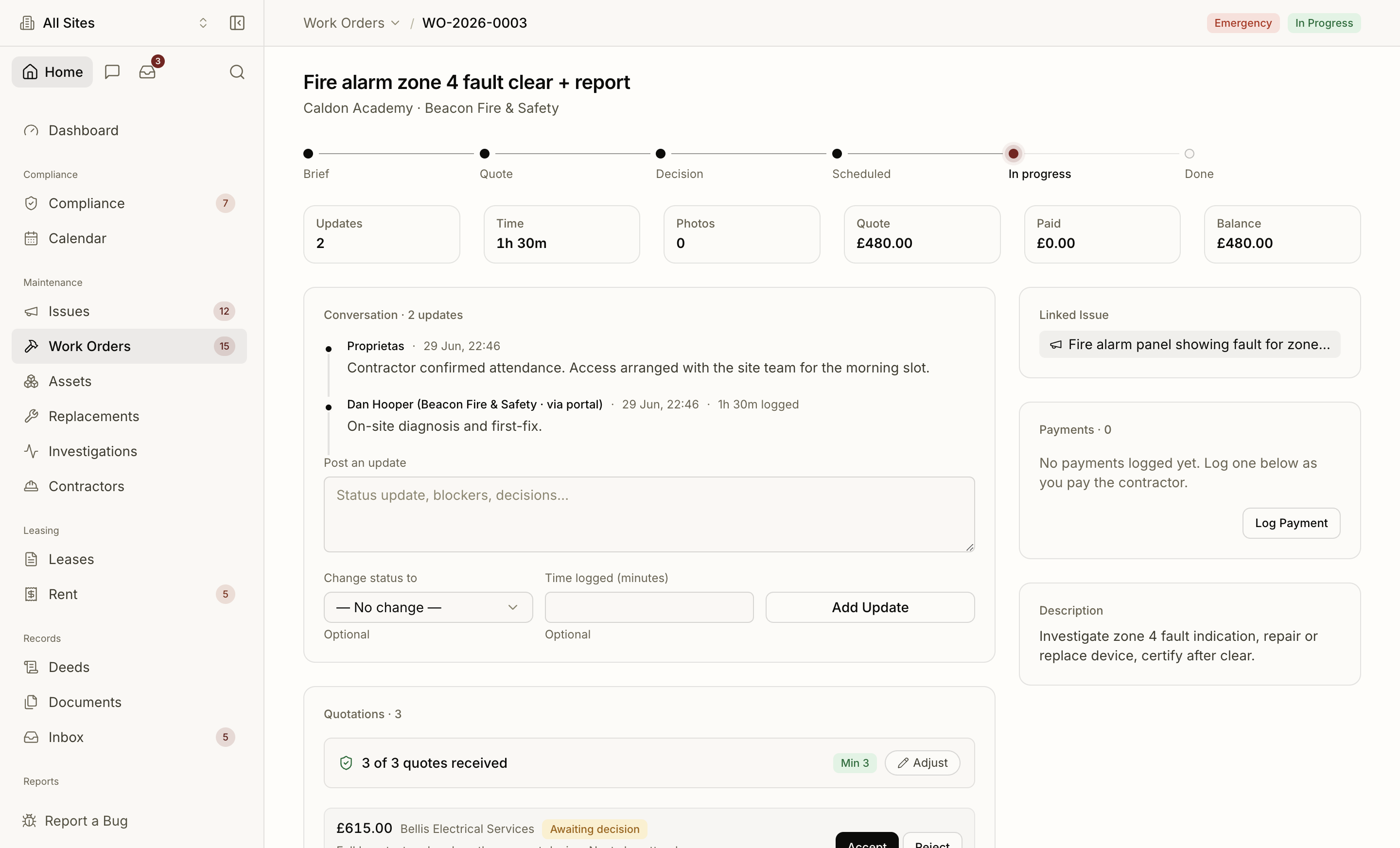The height and width of the screenshot is (848, 1400).
Task: Click the Updates 2 stat card
Action: 381,234
